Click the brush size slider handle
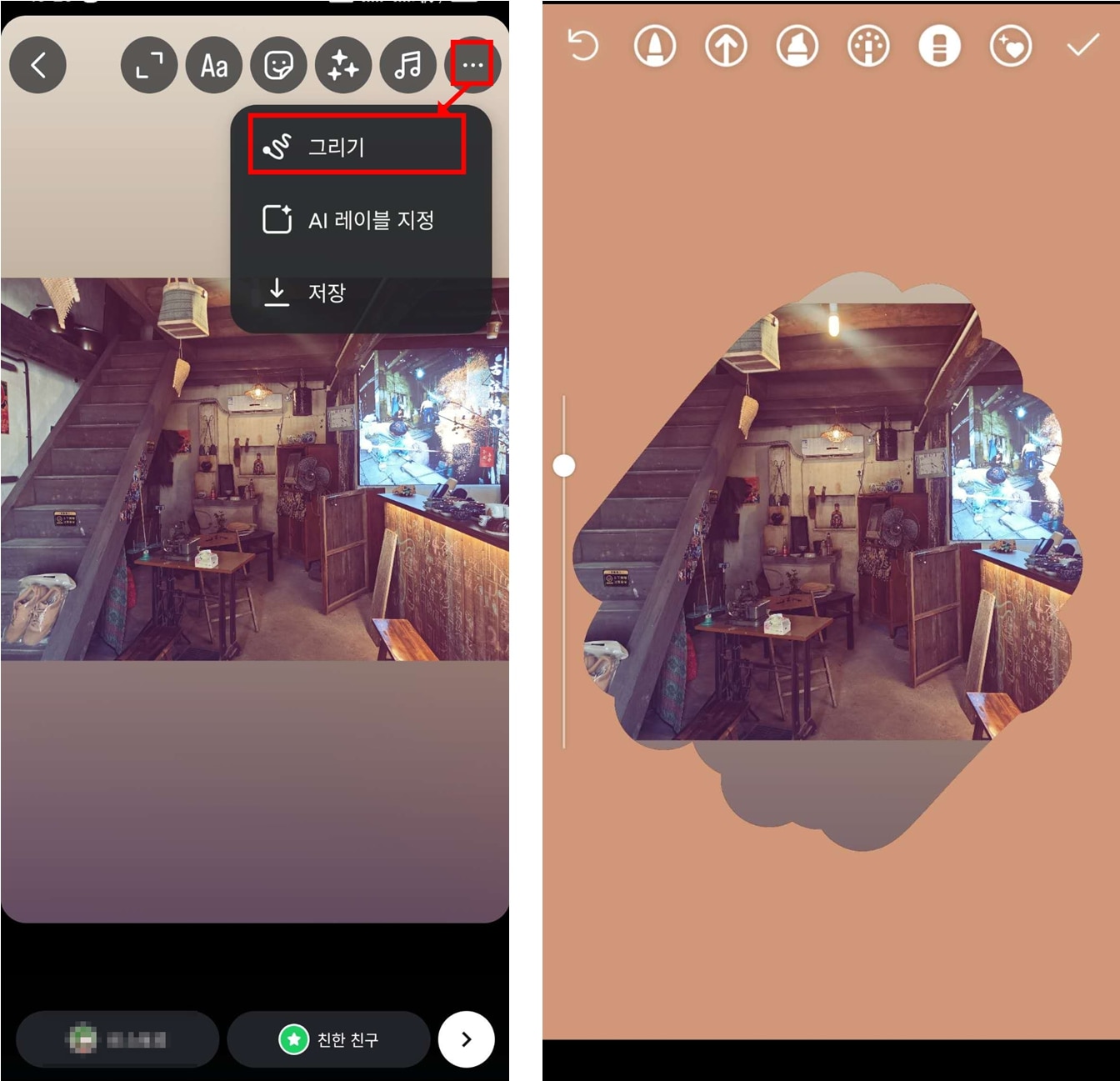 pyautogui.click(x=564, y=465)
